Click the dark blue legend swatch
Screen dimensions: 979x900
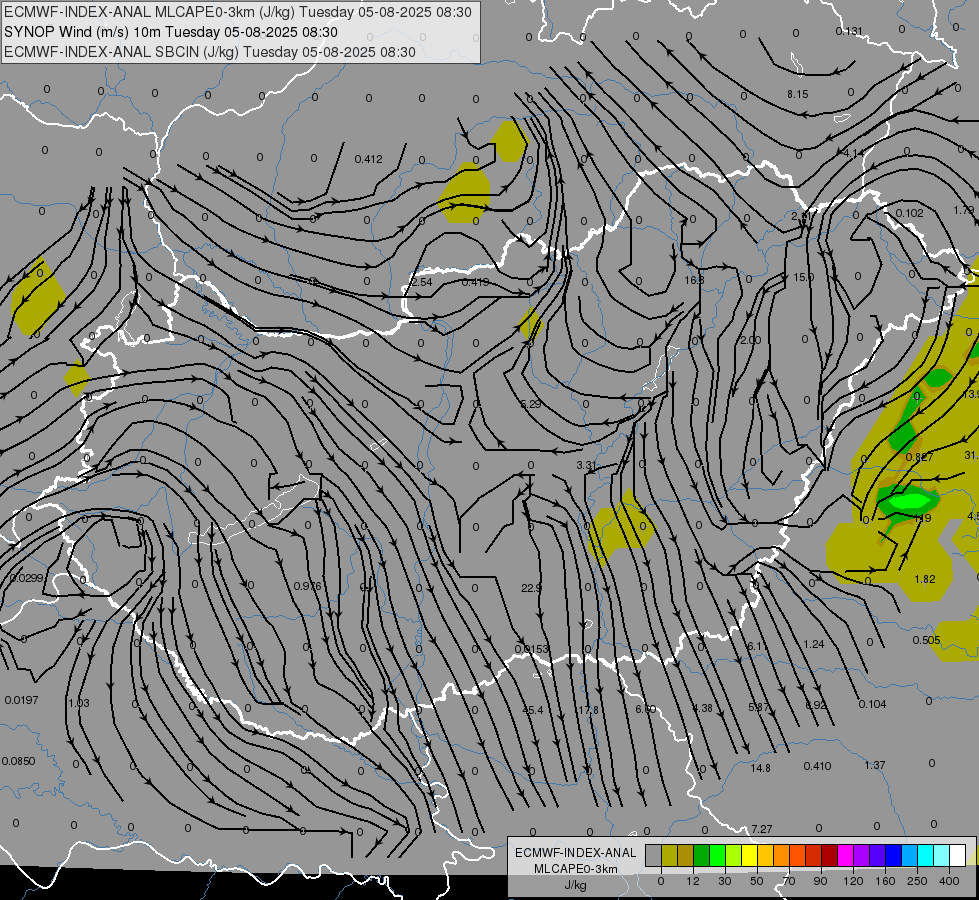pyautogui.click(x=893, y=855)
